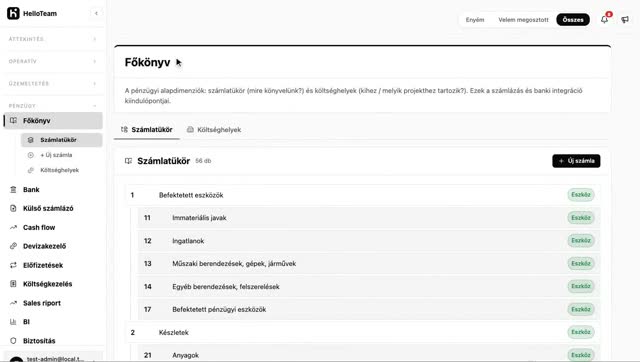Screen dimensions: 640x362
Task: Select account row 2 Készletek
Action: click(x=362, y=332)
